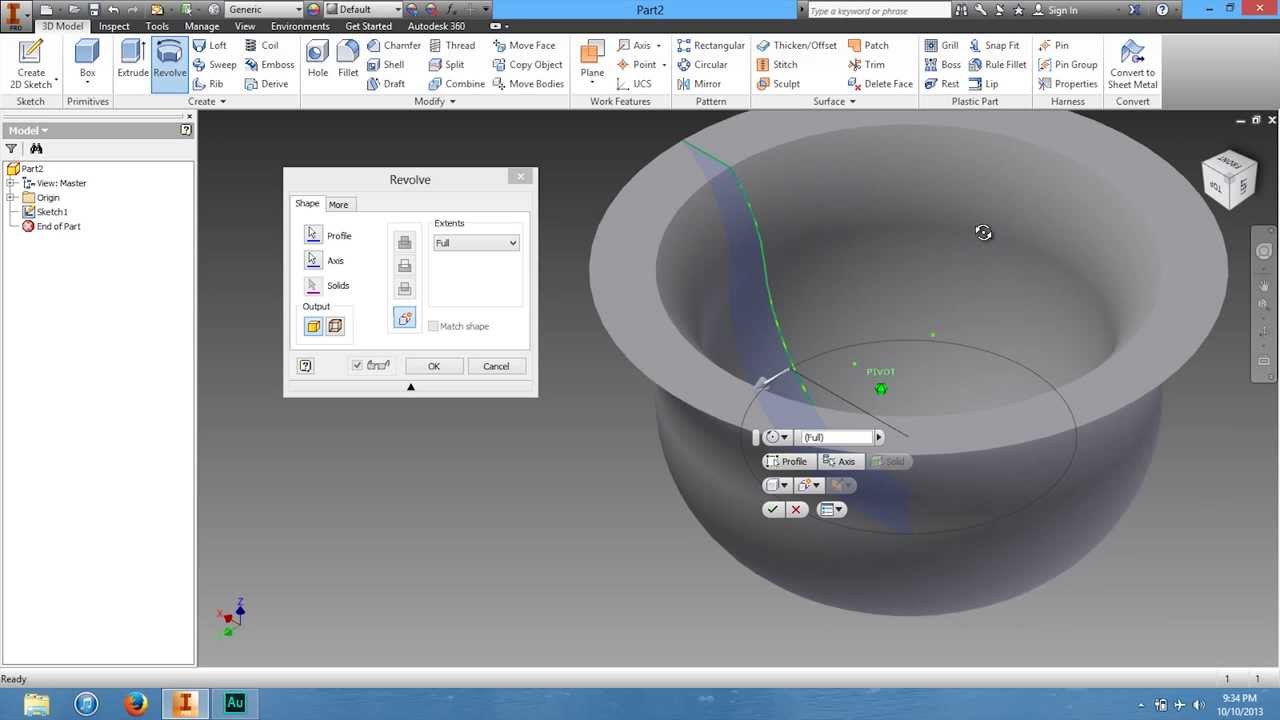Select Thicken/Offset surface tool

pyautogui.click(x=796, y=45)
